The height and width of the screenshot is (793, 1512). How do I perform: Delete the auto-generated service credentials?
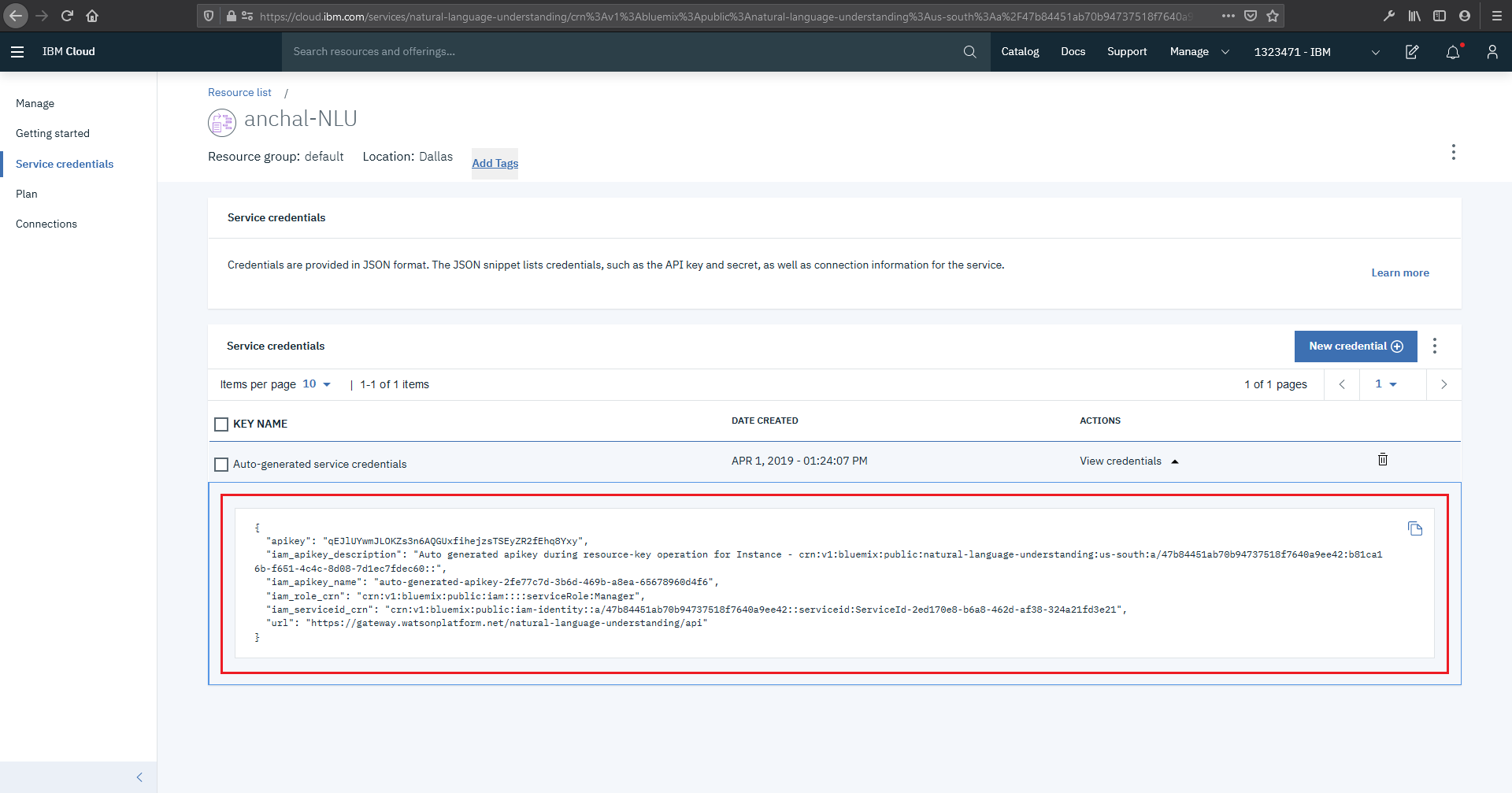pos(1383,459)
